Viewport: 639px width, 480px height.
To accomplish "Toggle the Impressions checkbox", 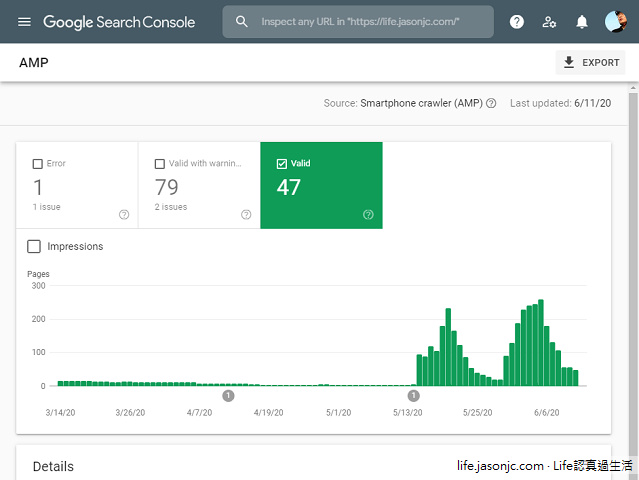I will click(x=35, y=246).
